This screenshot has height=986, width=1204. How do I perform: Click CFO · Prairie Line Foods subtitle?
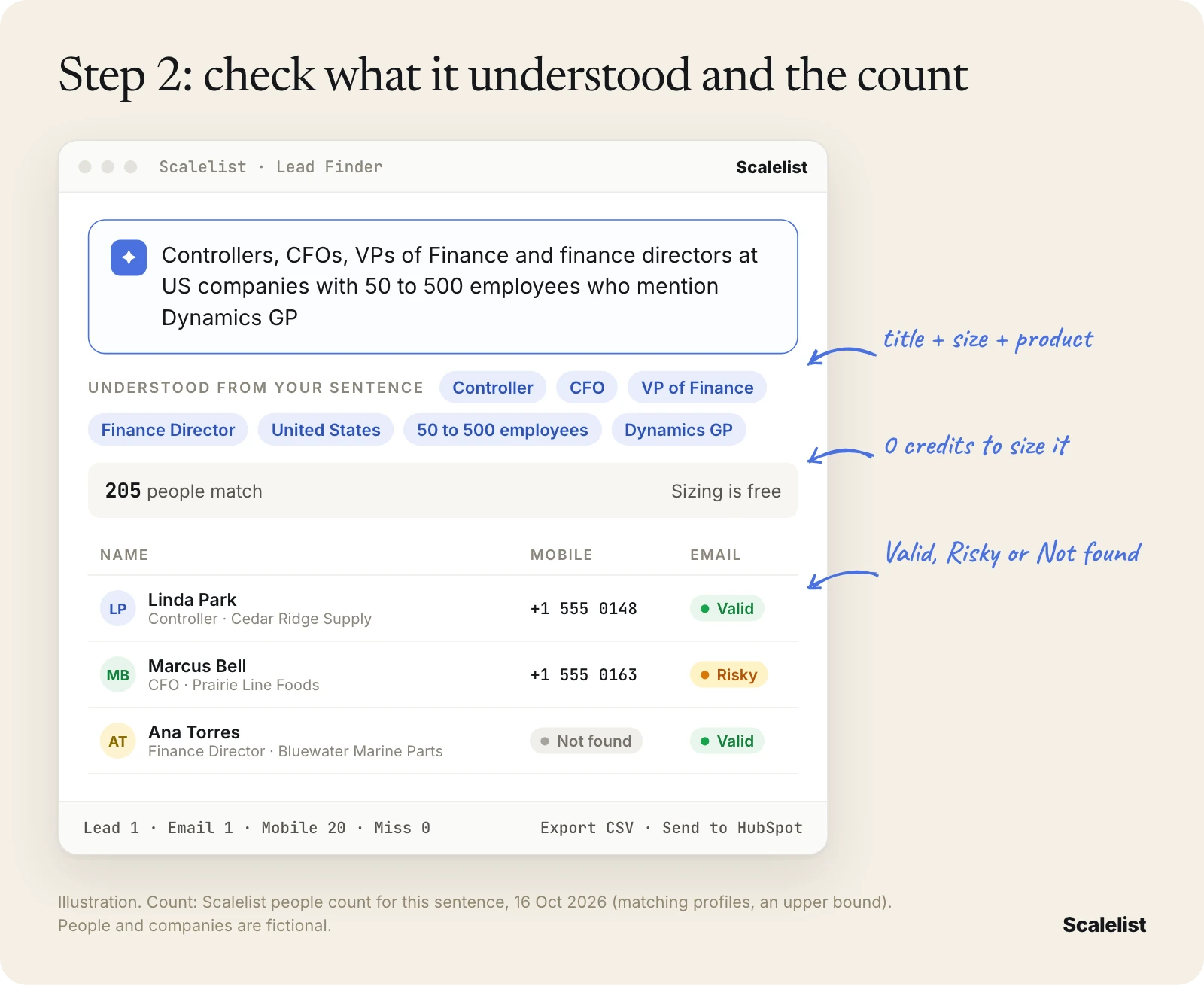234,685
